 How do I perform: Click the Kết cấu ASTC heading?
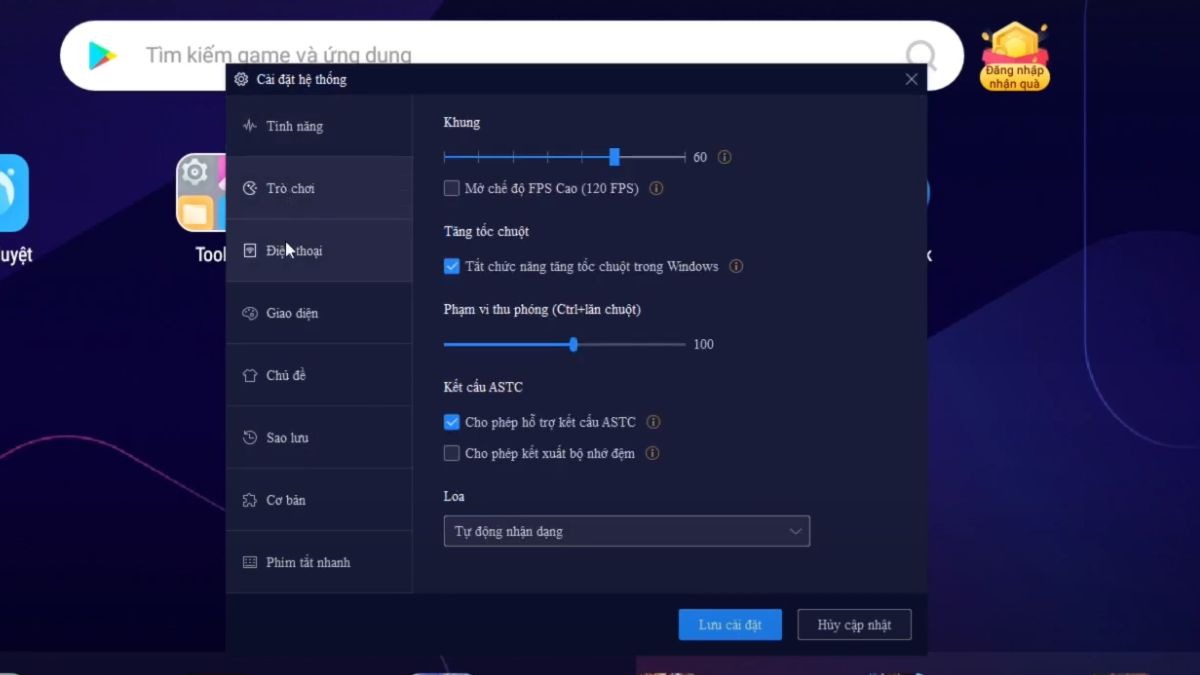[483, 387]
